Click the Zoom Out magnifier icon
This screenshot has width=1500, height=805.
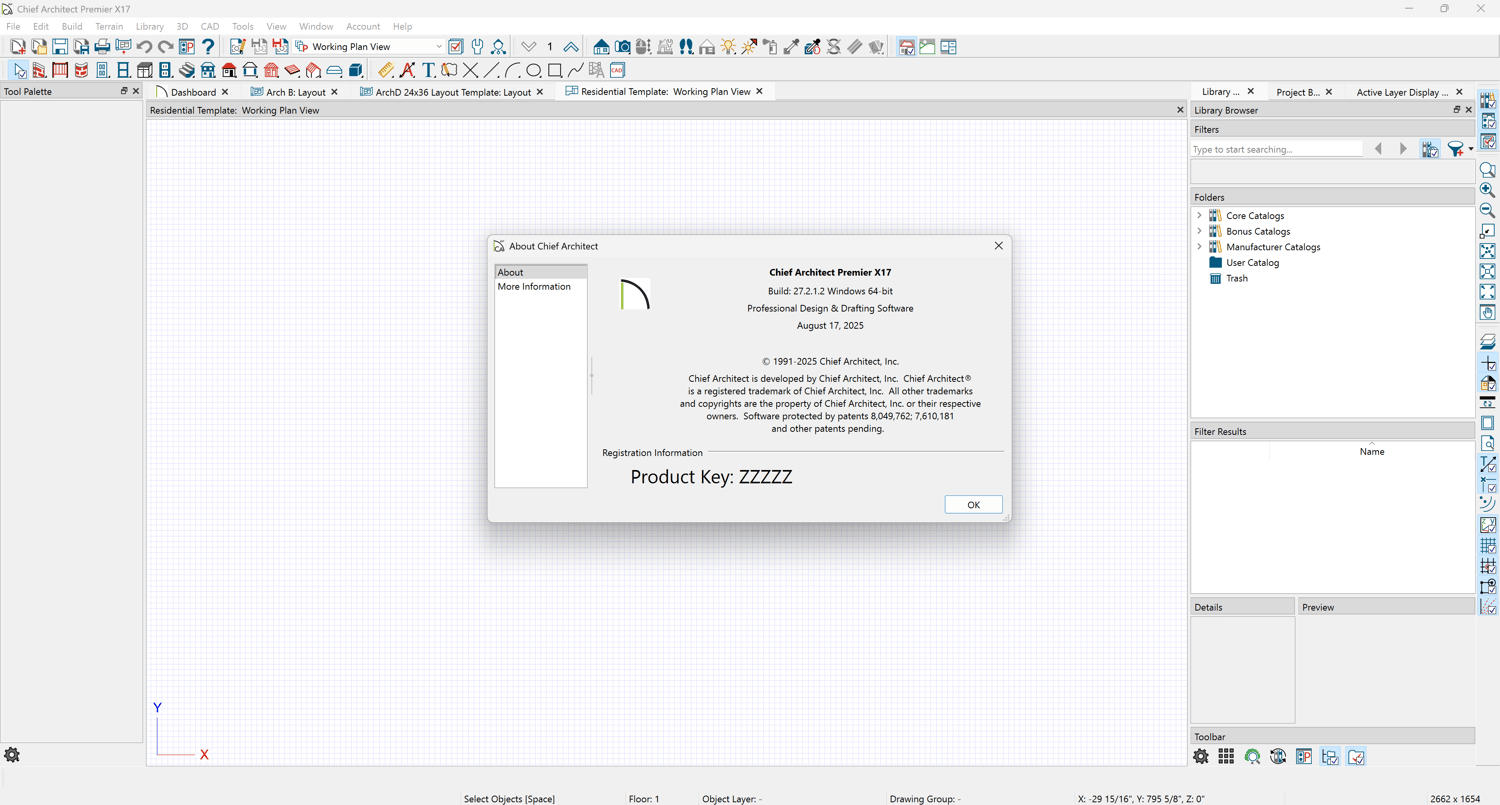tap(1488, 210)
